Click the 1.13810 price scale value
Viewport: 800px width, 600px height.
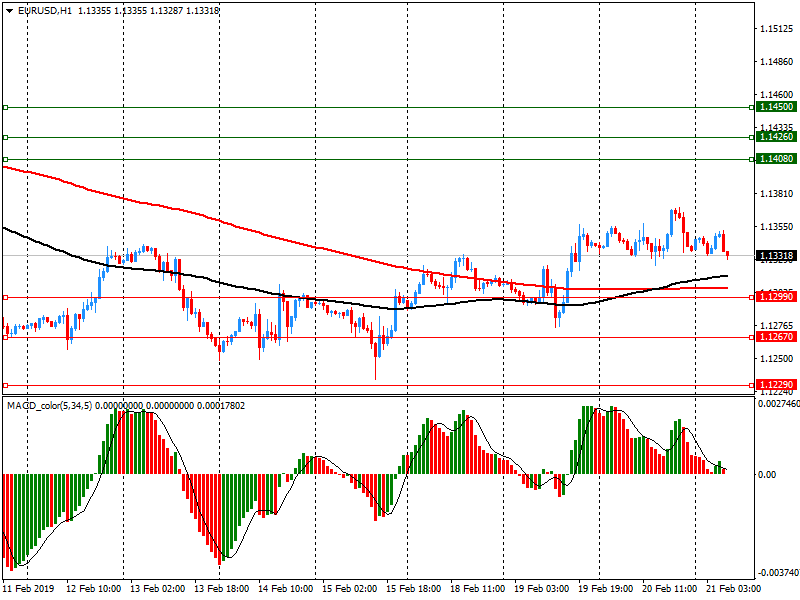(777, 193)
